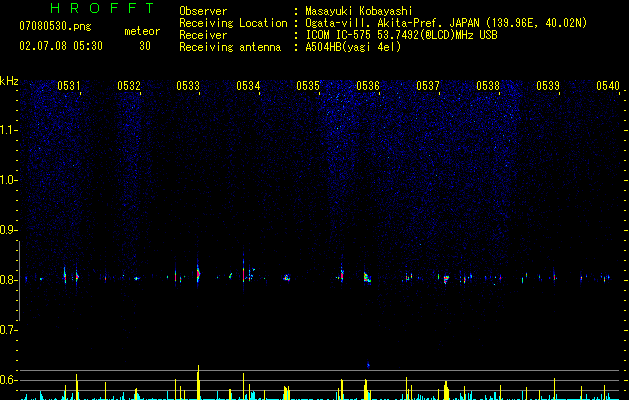Screen dimensions: 629x400
Task: Click the 0.7 kHz axis label
Action: tap(9, 330)
